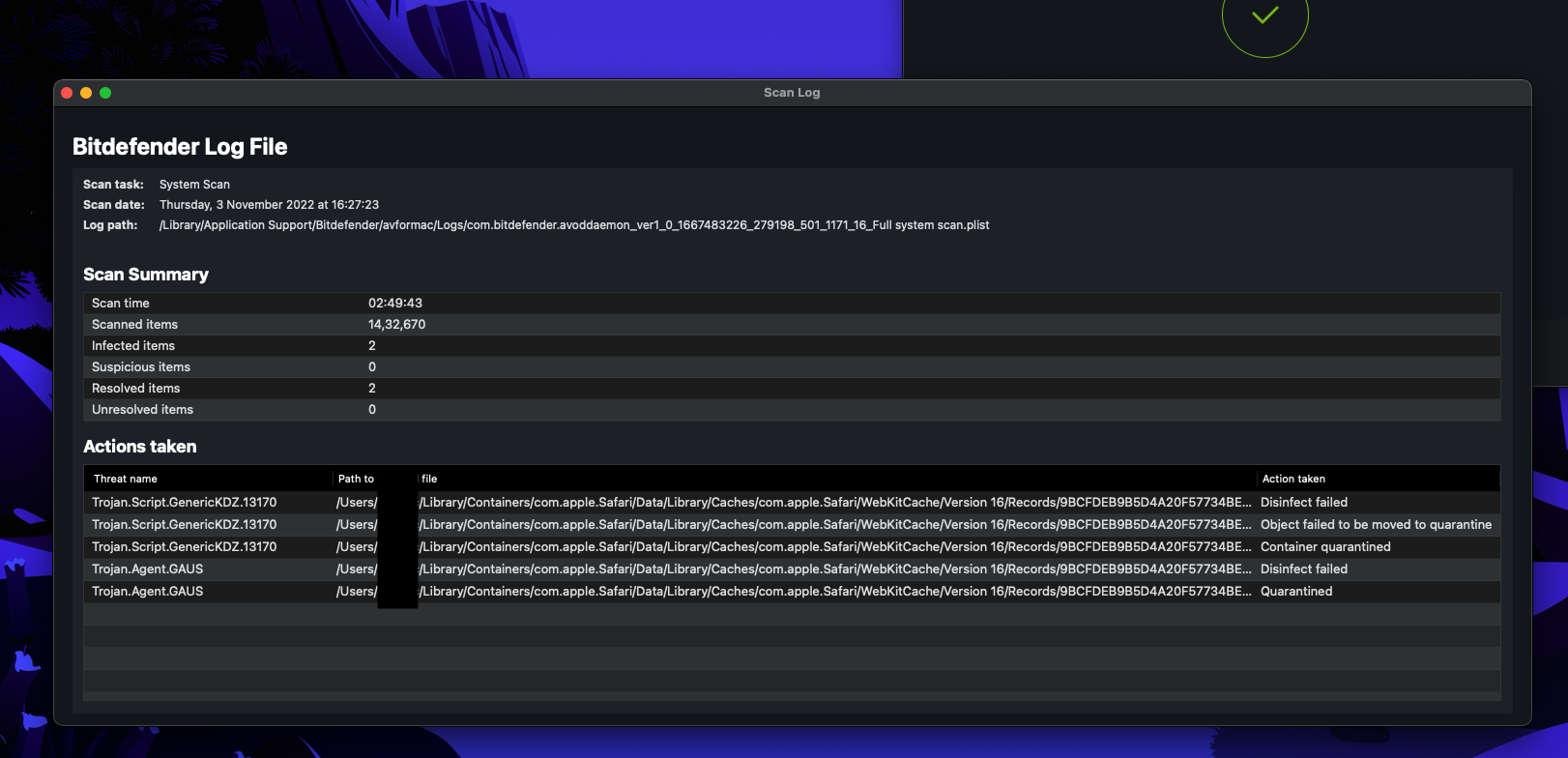
Task: Click the Scan time row label
Action: 121,304
